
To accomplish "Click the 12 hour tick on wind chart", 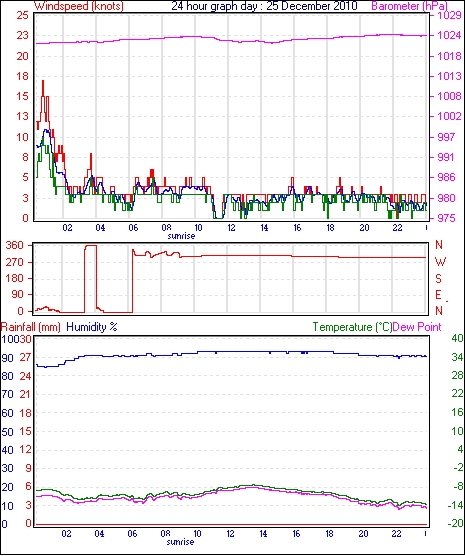I will click(231, 228).
